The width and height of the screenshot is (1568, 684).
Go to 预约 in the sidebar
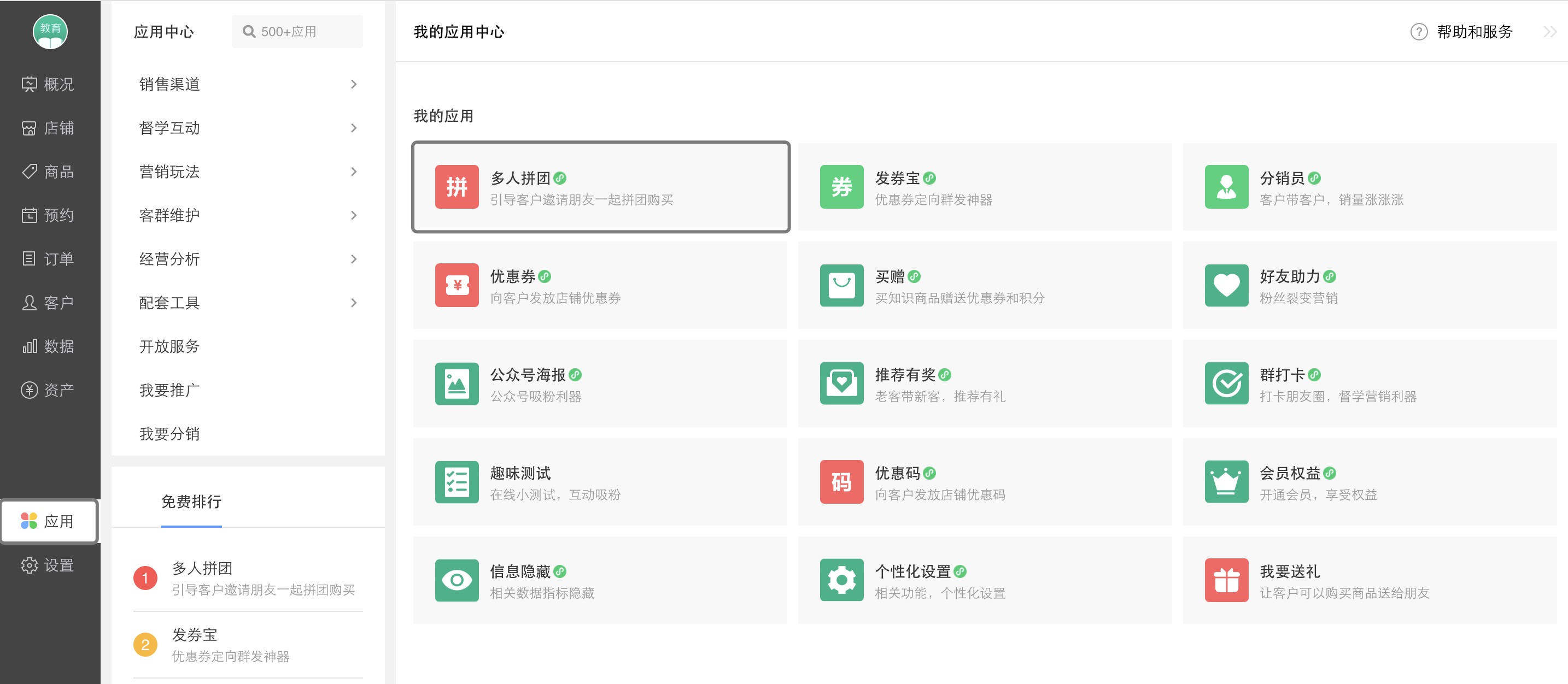48,216
